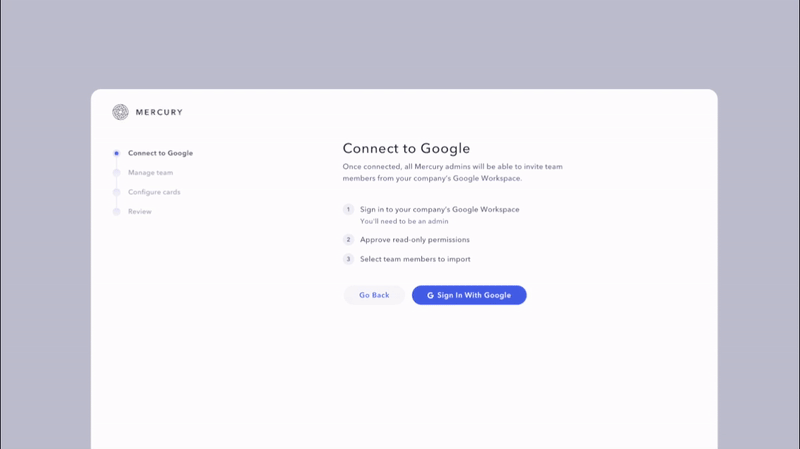Go to the Manage team step label
The width and height of the screenshot is (800, 449).
[x=150, y=173]
